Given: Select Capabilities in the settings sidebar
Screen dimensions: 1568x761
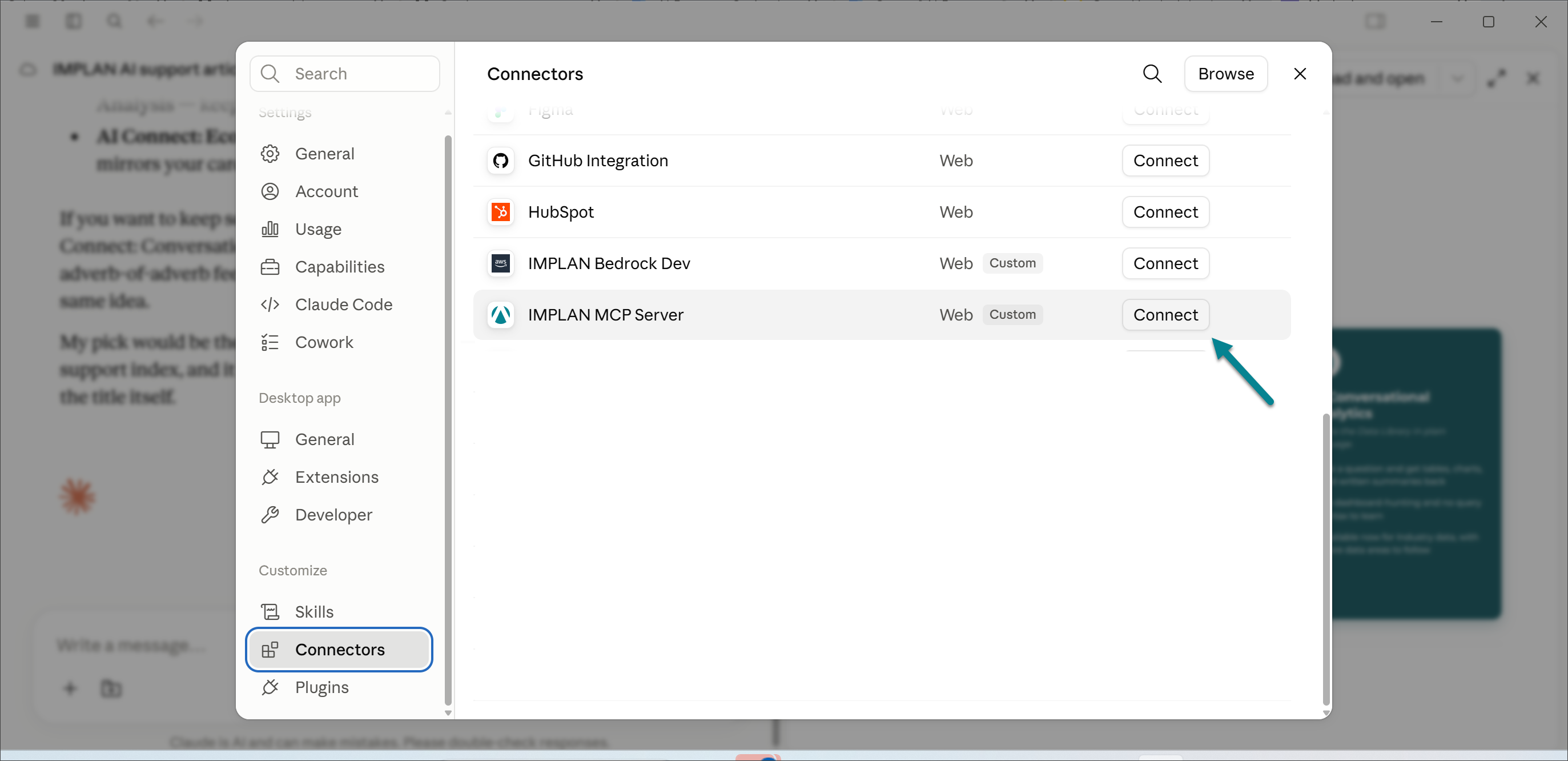Looking at the screenshot, I should point(339,267).
